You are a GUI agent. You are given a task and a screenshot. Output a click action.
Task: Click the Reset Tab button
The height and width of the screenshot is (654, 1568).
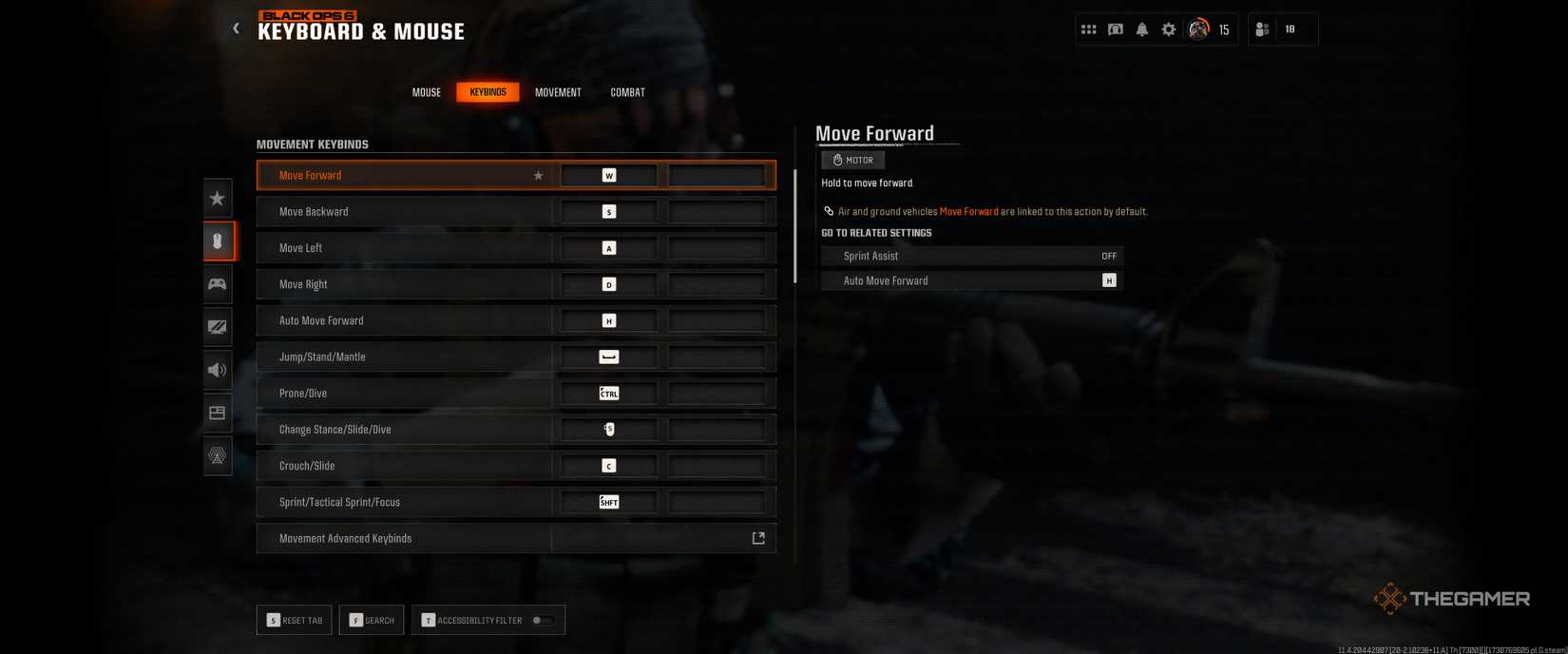pos(295,621)
